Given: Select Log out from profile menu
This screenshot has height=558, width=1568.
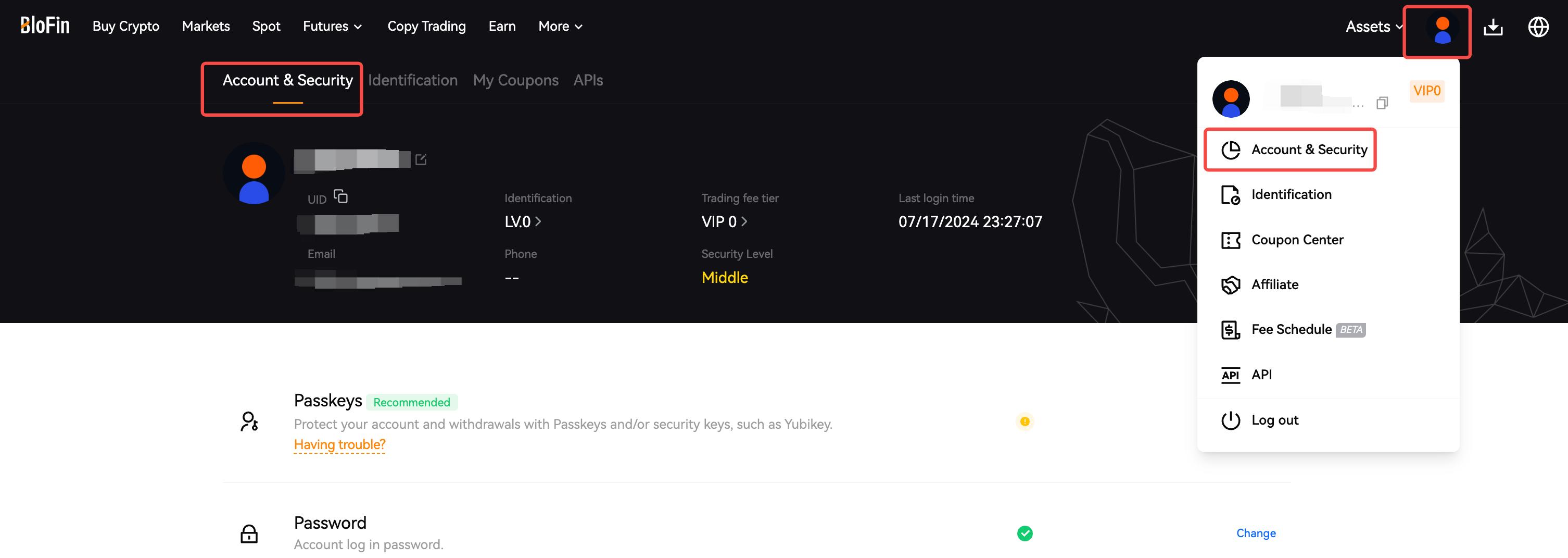Looking at the screenshot, I should tap(1274, 420).
